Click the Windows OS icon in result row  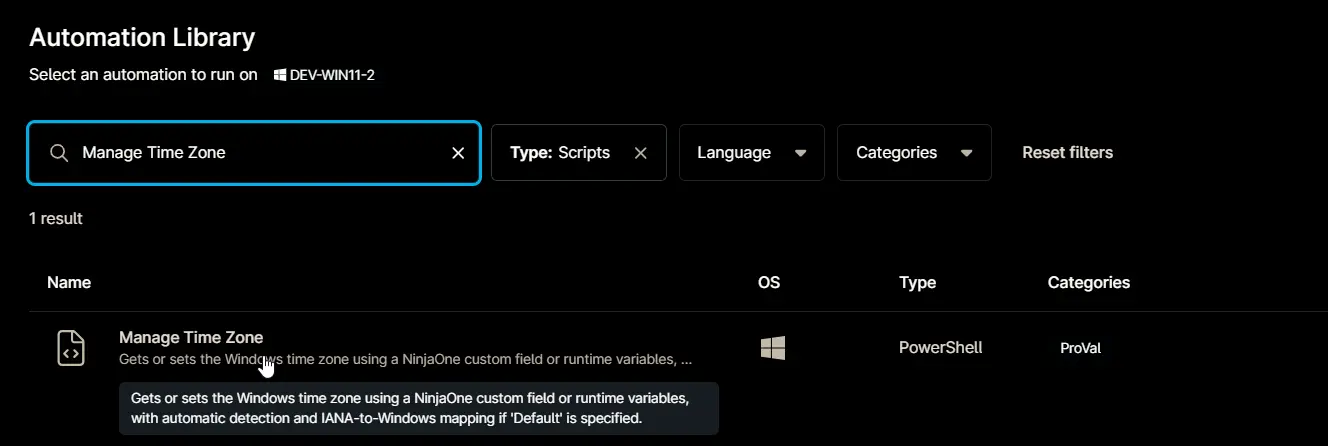click(x=772, y=348)
